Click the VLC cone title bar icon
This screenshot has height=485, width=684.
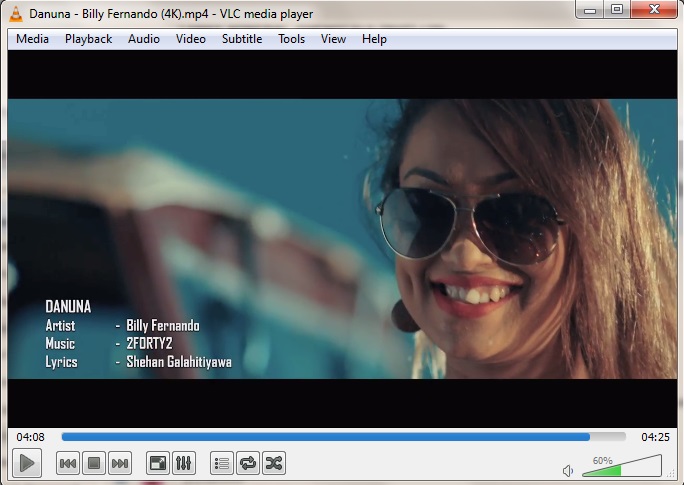16,14
